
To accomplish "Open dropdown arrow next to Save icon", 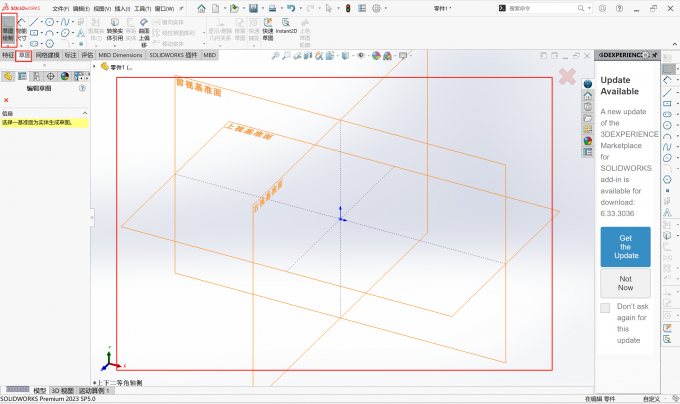I will click(263, 8).
